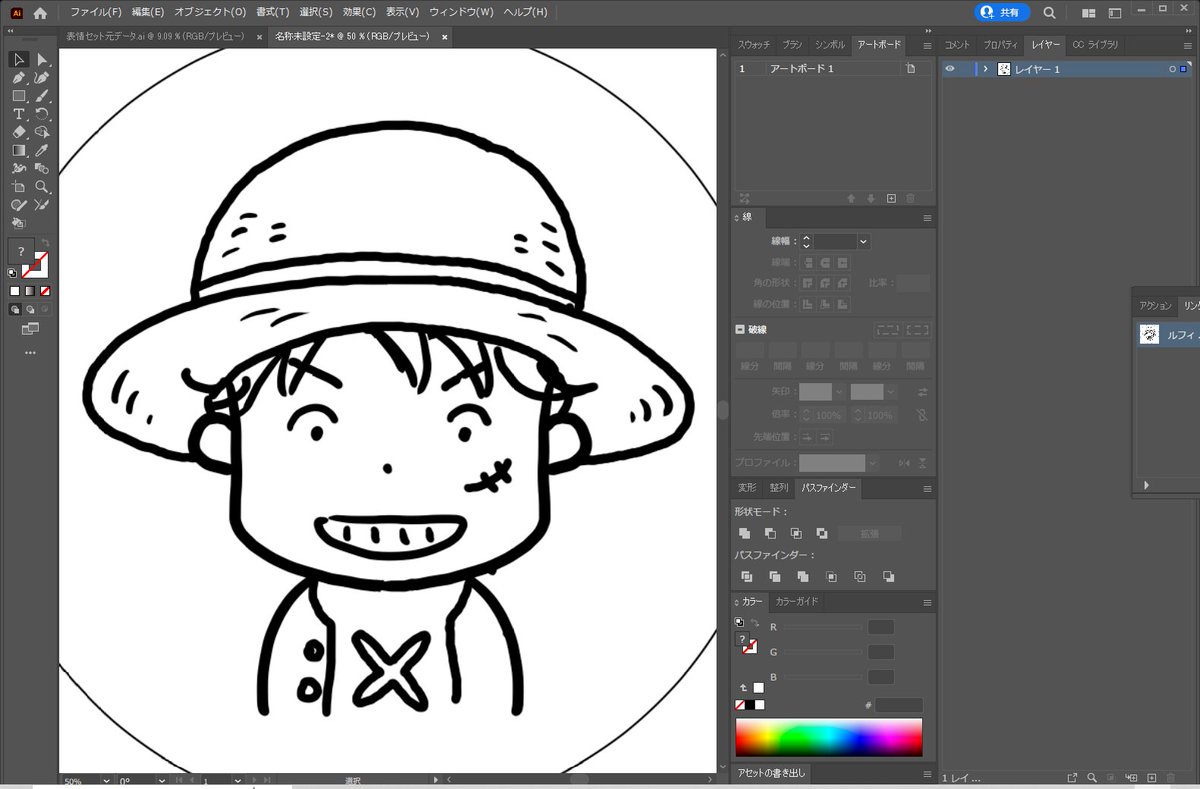Click the Divide pathfinder icon
This screenshot has width=1200, height=789.
pyautogui.click(x=746, y=577)
